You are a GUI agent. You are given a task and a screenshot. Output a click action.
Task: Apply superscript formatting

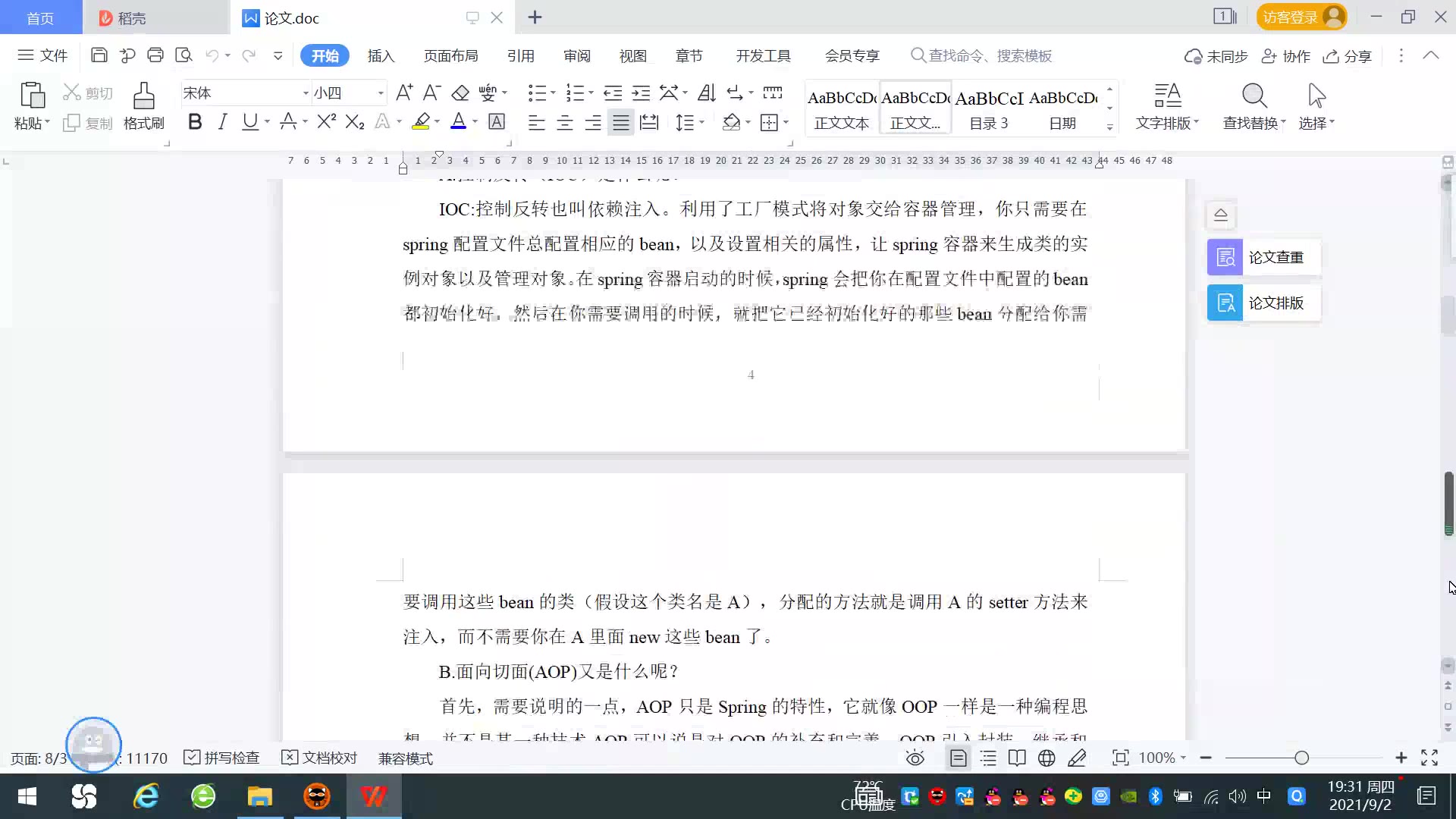tap(326, 121)
